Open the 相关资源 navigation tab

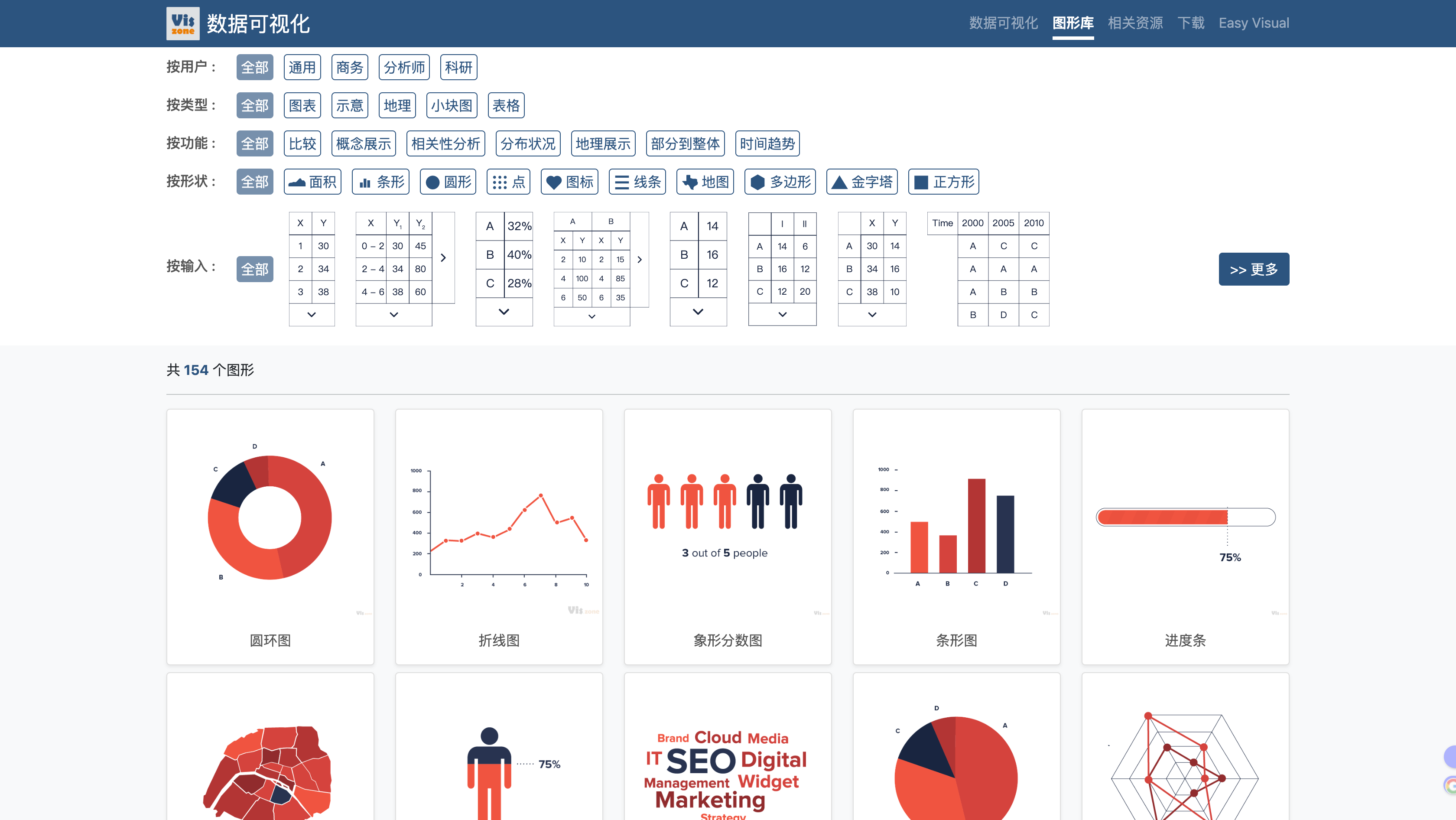1134,23
